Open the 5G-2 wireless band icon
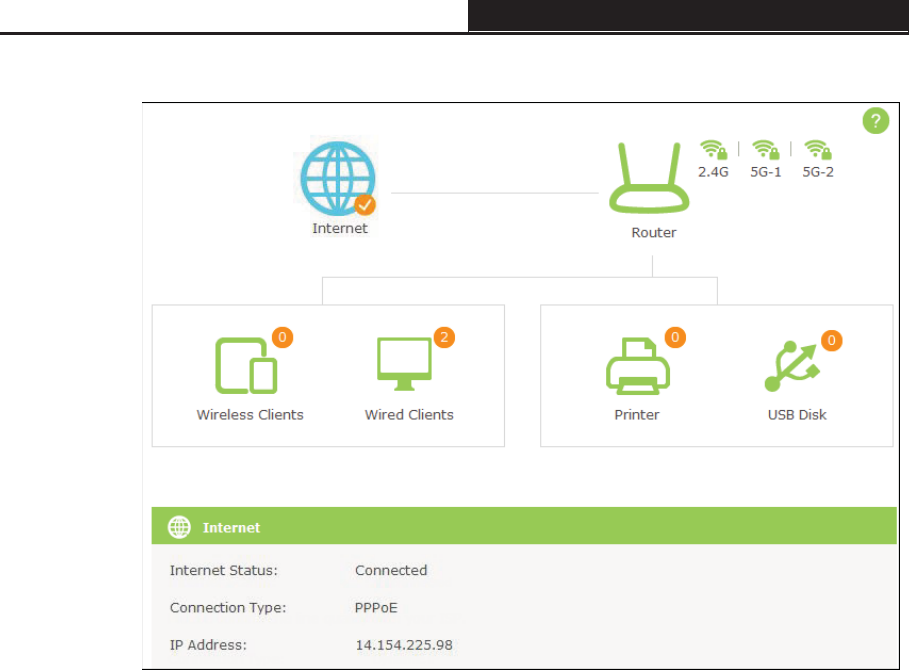 (x=817, y=150)
